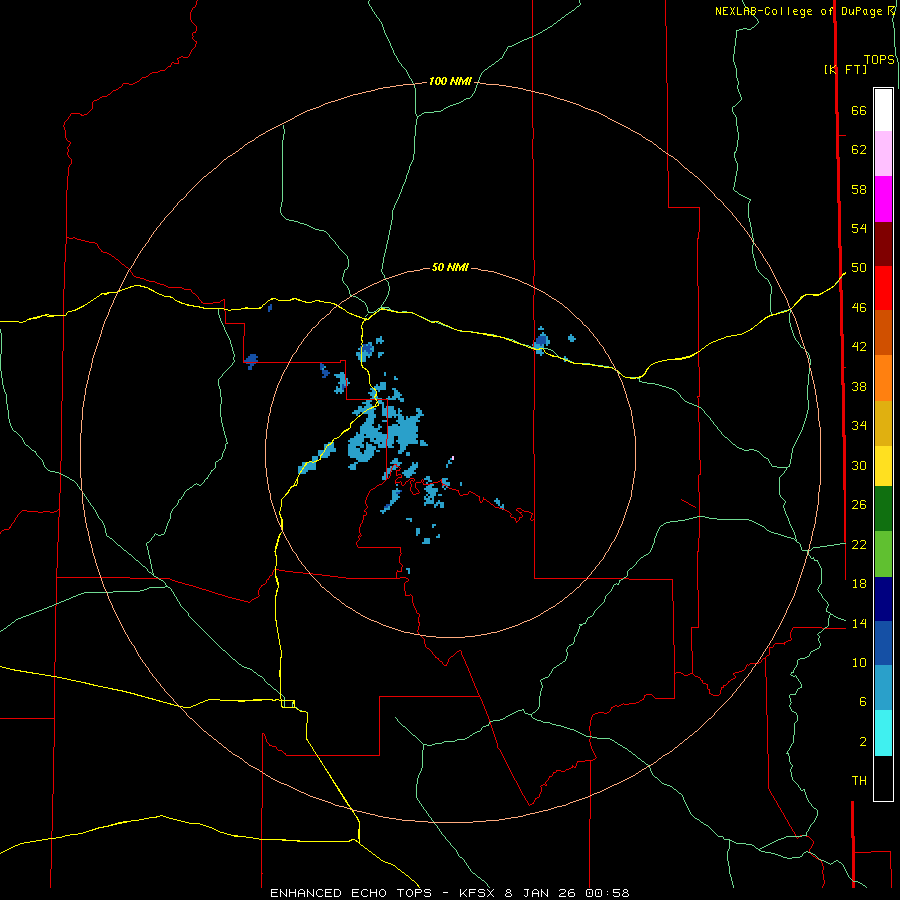Click the 66 legend value

tap(859, 110)
